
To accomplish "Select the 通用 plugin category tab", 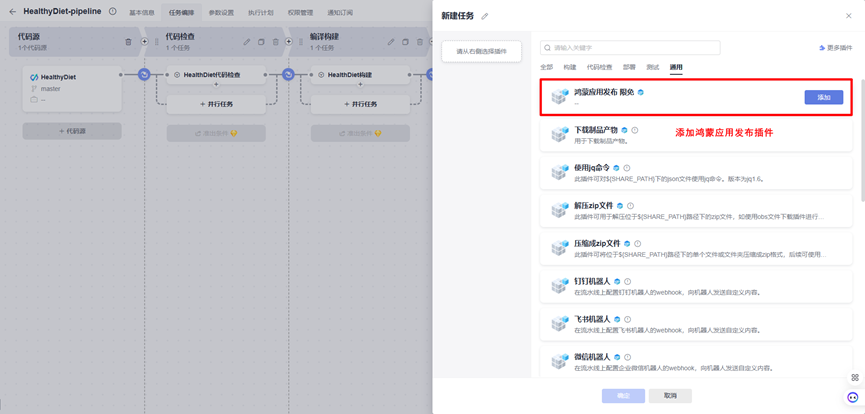I will tap(676, 67).
